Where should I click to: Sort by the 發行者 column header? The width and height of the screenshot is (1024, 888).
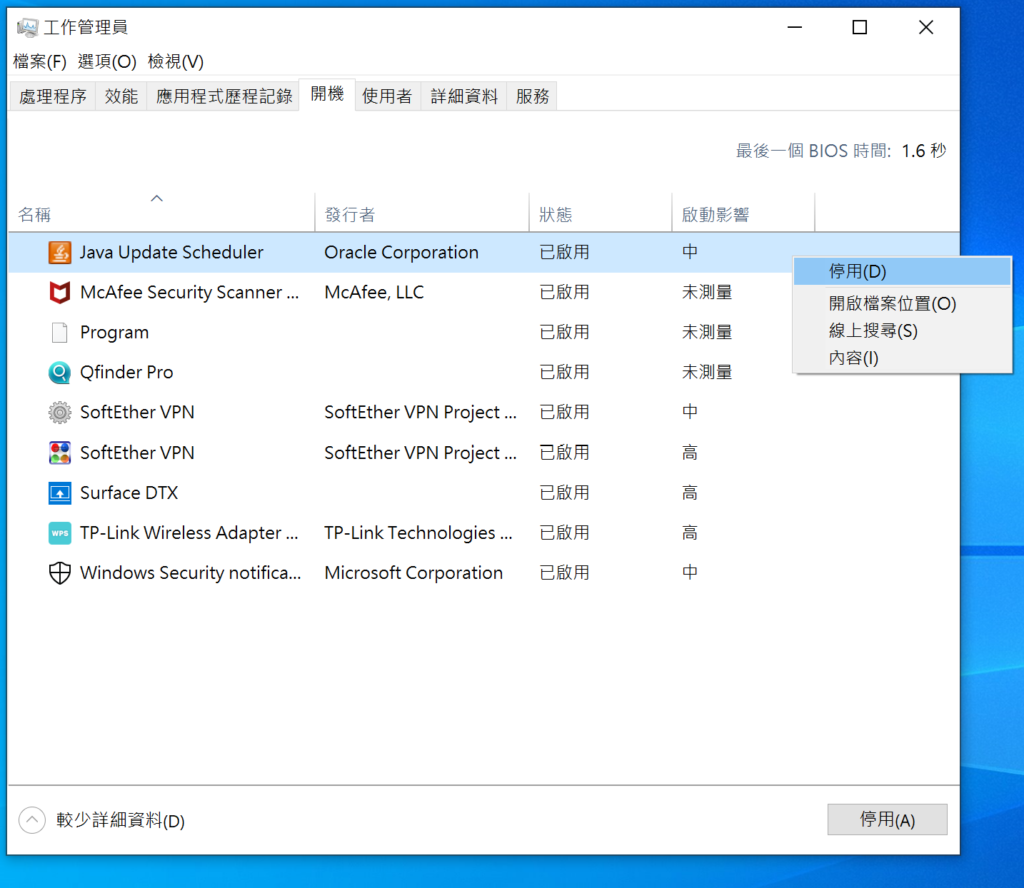[421, 212]
